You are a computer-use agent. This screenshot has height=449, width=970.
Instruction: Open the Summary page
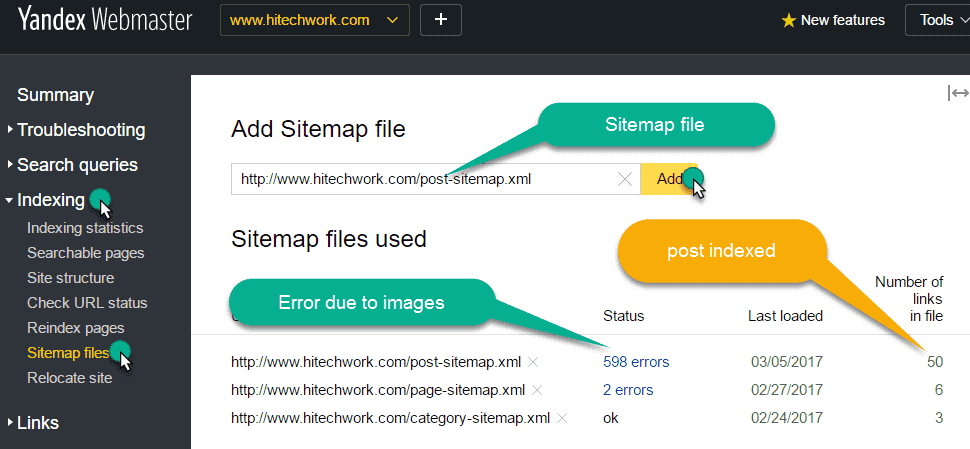point(56,95)
